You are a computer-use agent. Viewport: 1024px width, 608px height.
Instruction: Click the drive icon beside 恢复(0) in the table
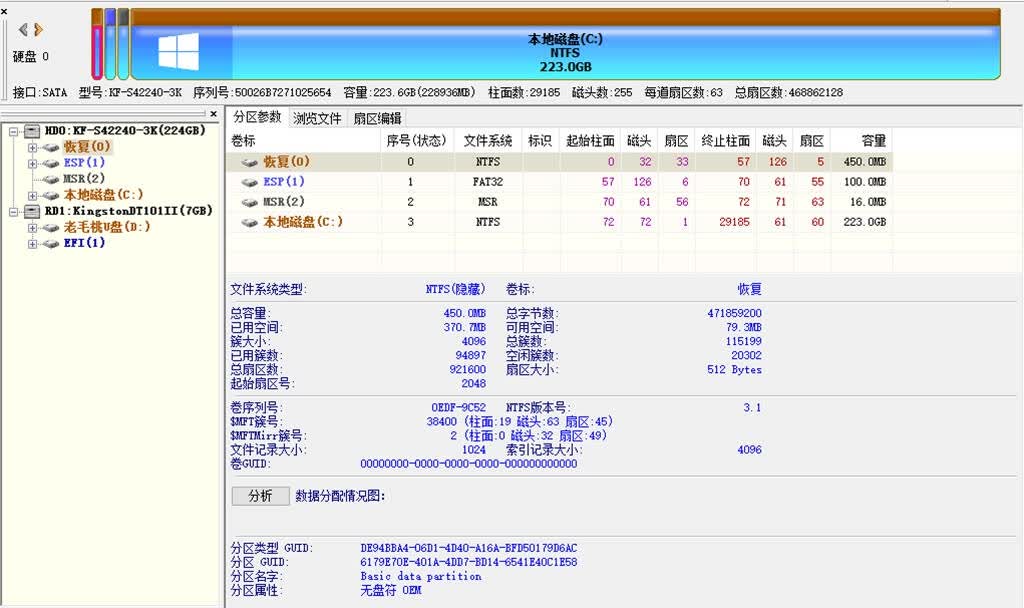pyautogui.click(x=249, y=162)
